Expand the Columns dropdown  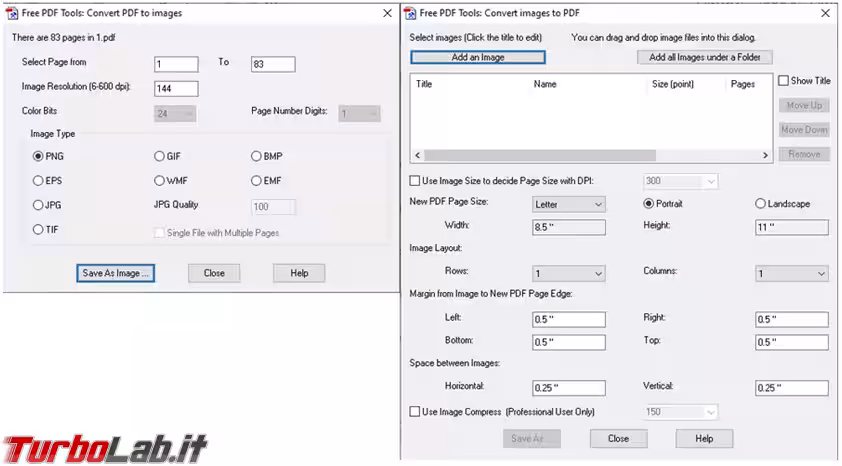792,274
